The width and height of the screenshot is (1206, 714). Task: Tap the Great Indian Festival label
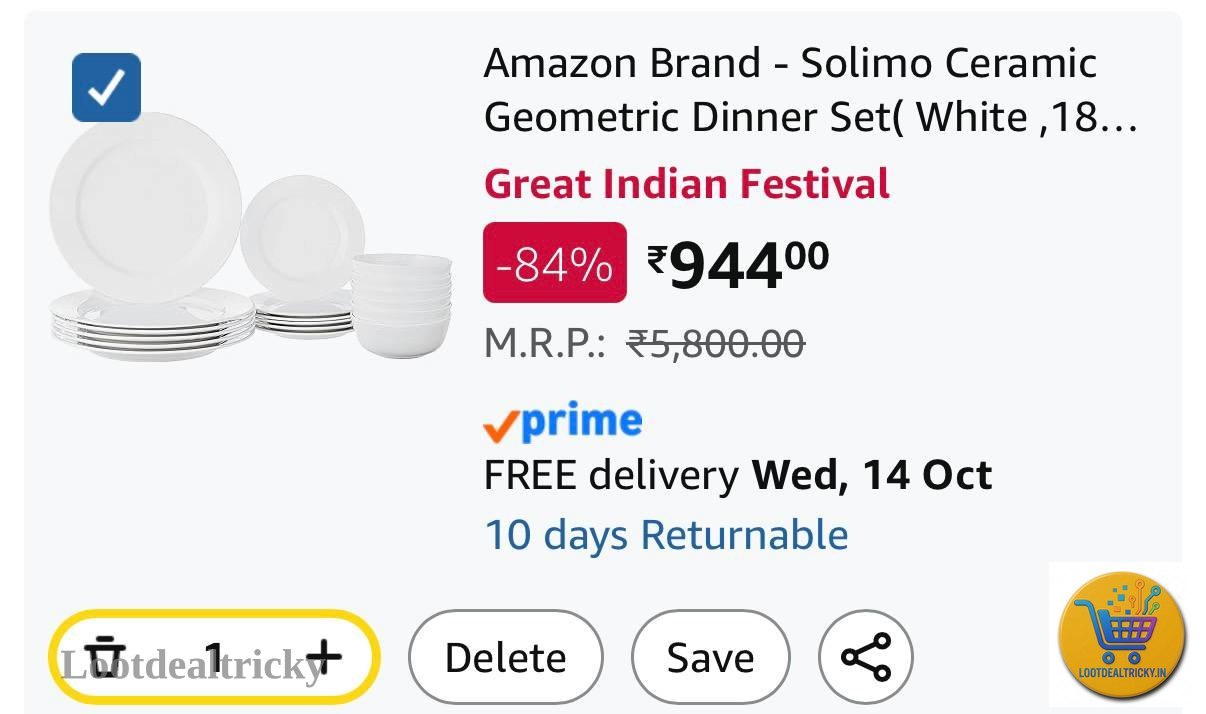[x=687, y=184]
